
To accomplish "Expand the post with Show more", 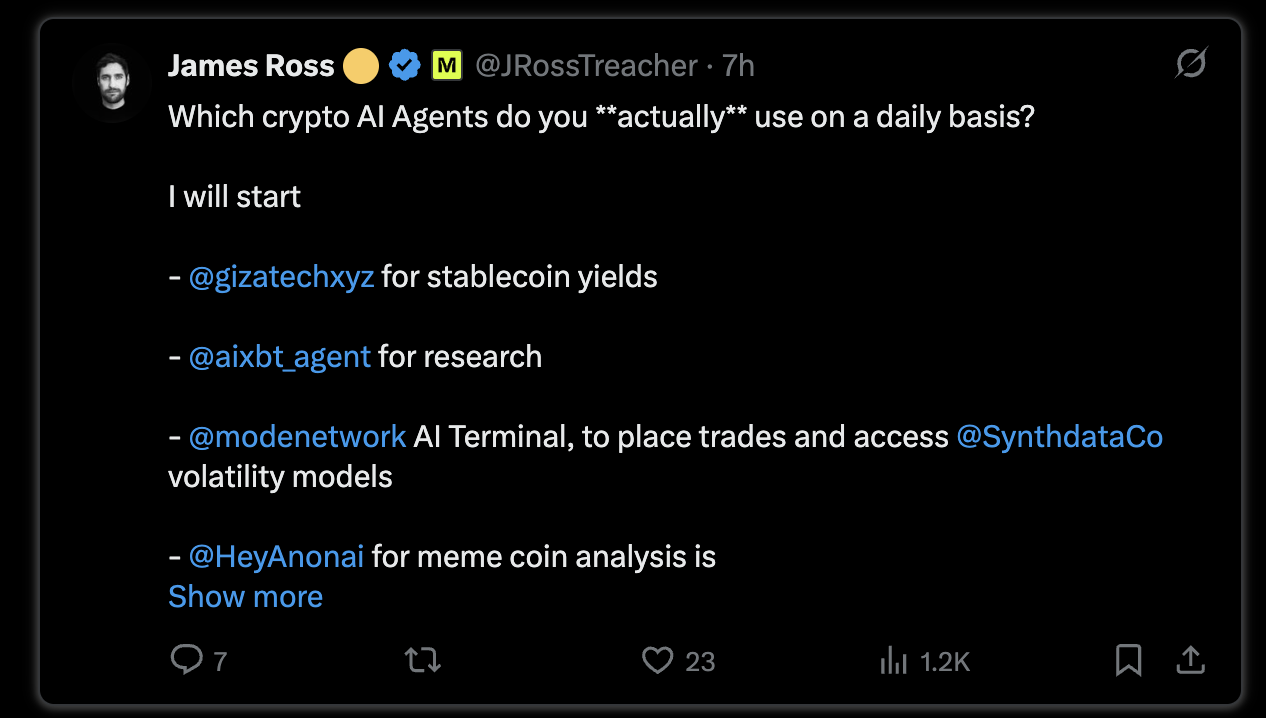I will coord(245,596).
